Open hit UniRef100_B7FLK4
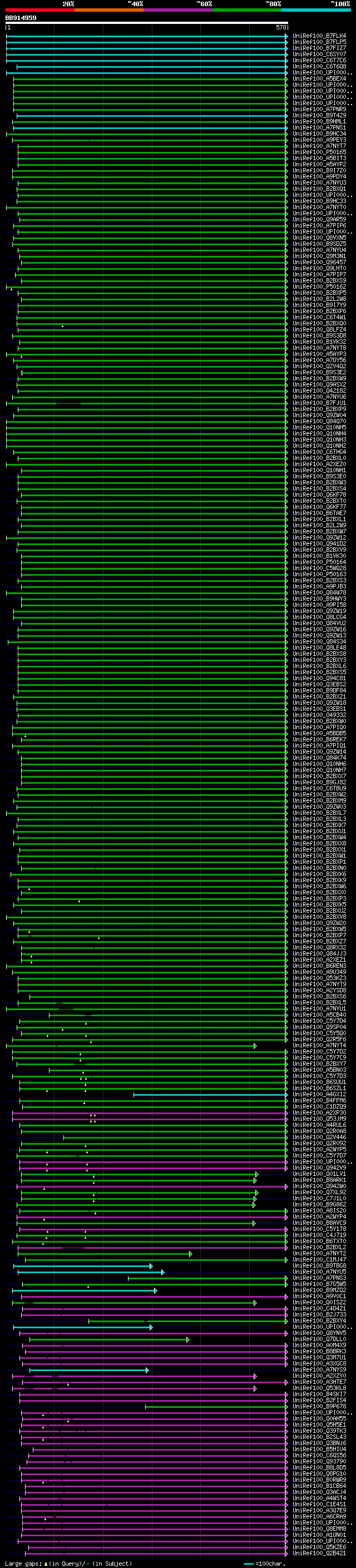The height and width of the screenshot is (1568, 356). click(319, 36)
